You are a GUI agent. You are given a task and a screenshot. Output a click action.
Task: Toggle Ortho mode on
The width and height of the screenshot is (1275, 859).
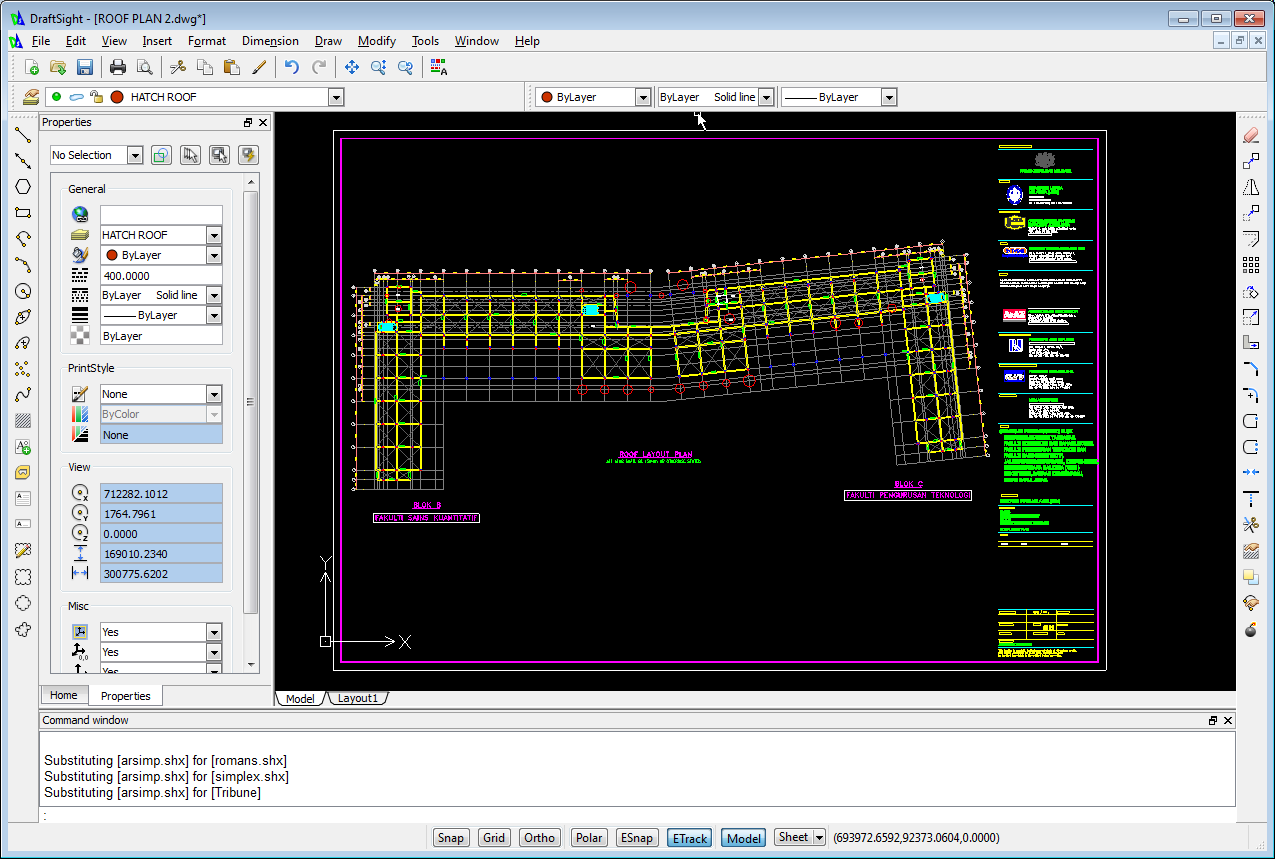click(x=539, y=838)
